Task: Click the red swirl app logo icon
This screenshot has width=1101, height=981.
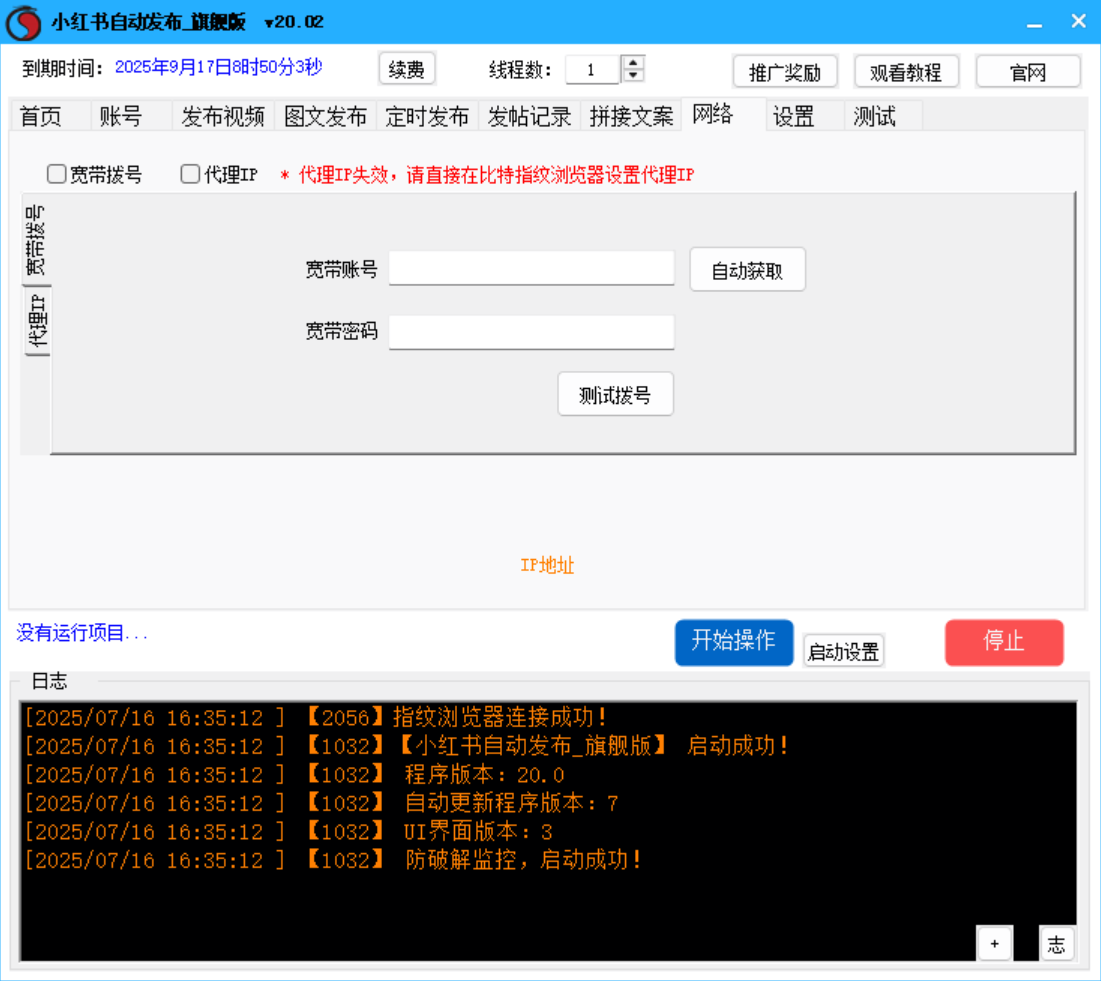Action: coord(23,22)
